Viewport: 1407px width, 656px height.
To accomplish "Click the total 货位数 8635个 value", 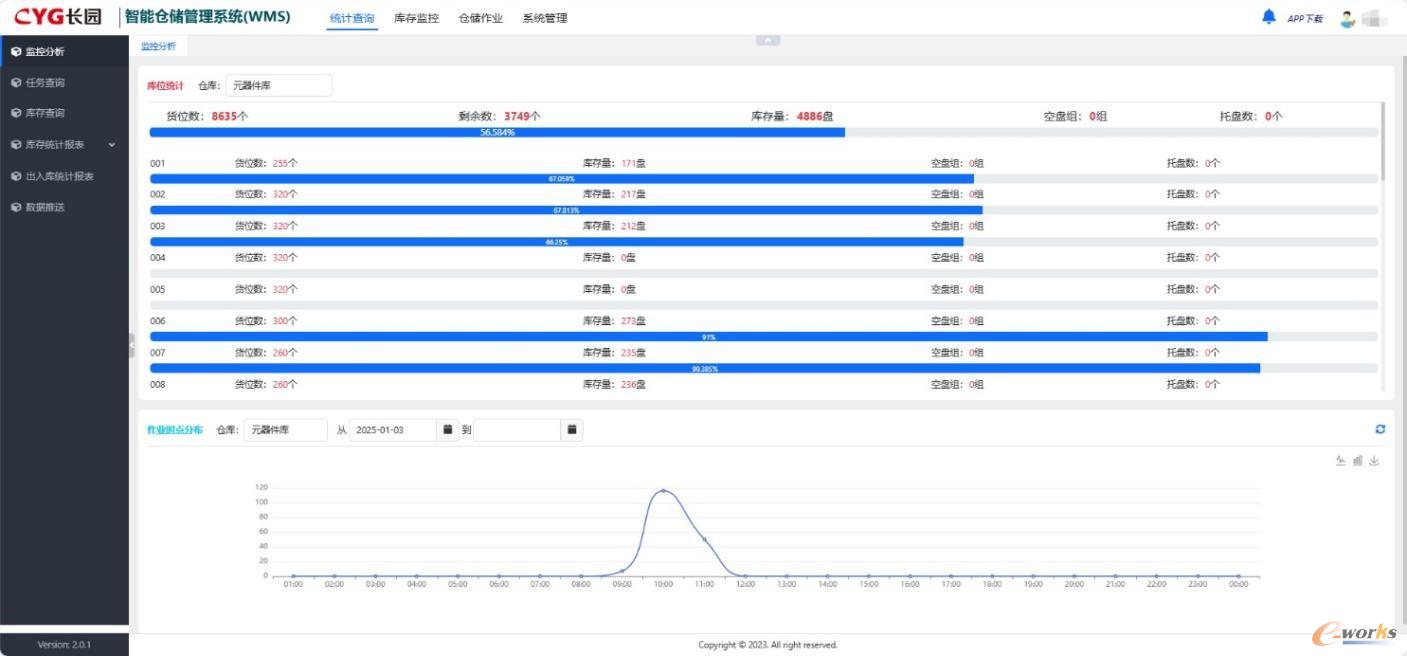I will 207,116.
